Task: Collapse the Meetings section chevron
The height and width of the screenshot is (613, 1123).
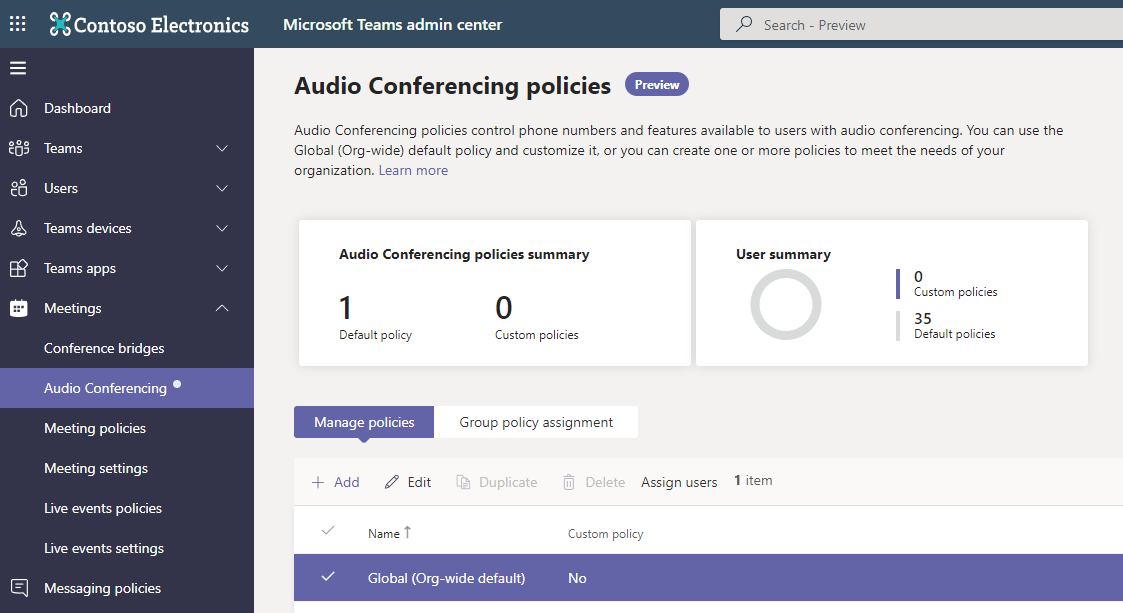Action: click(x=222, y=308)
